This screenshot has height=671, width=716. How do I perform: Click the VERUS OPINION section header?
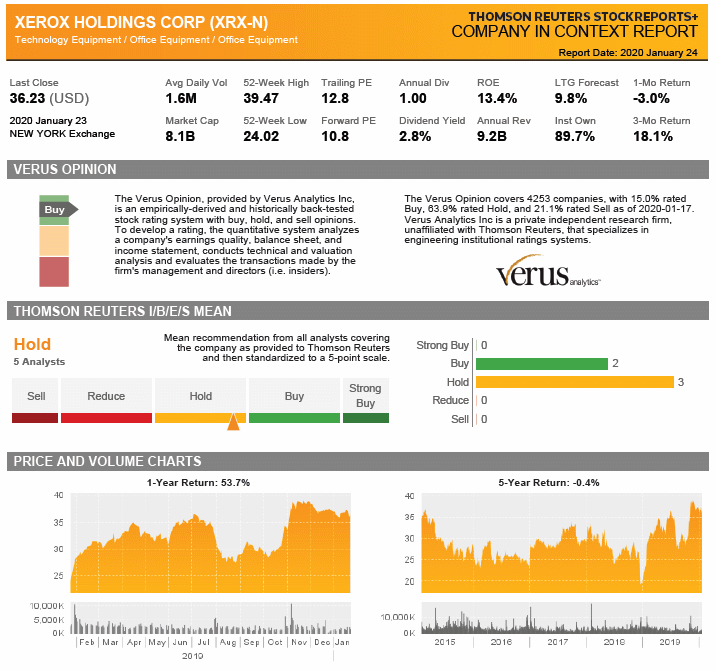click(x=358, y=169)
